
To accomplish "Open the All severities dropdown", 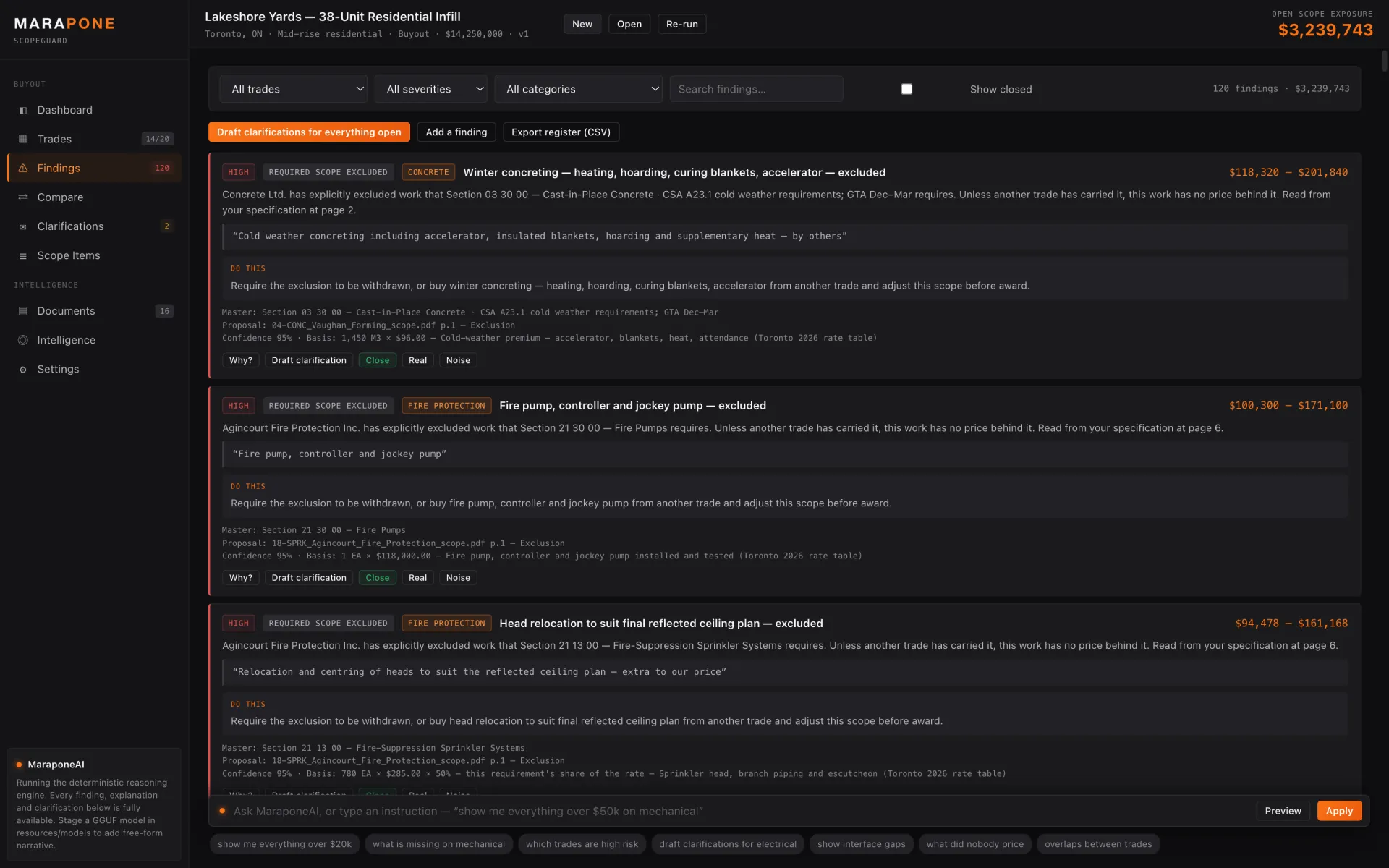I will click(x=431, y=89).
